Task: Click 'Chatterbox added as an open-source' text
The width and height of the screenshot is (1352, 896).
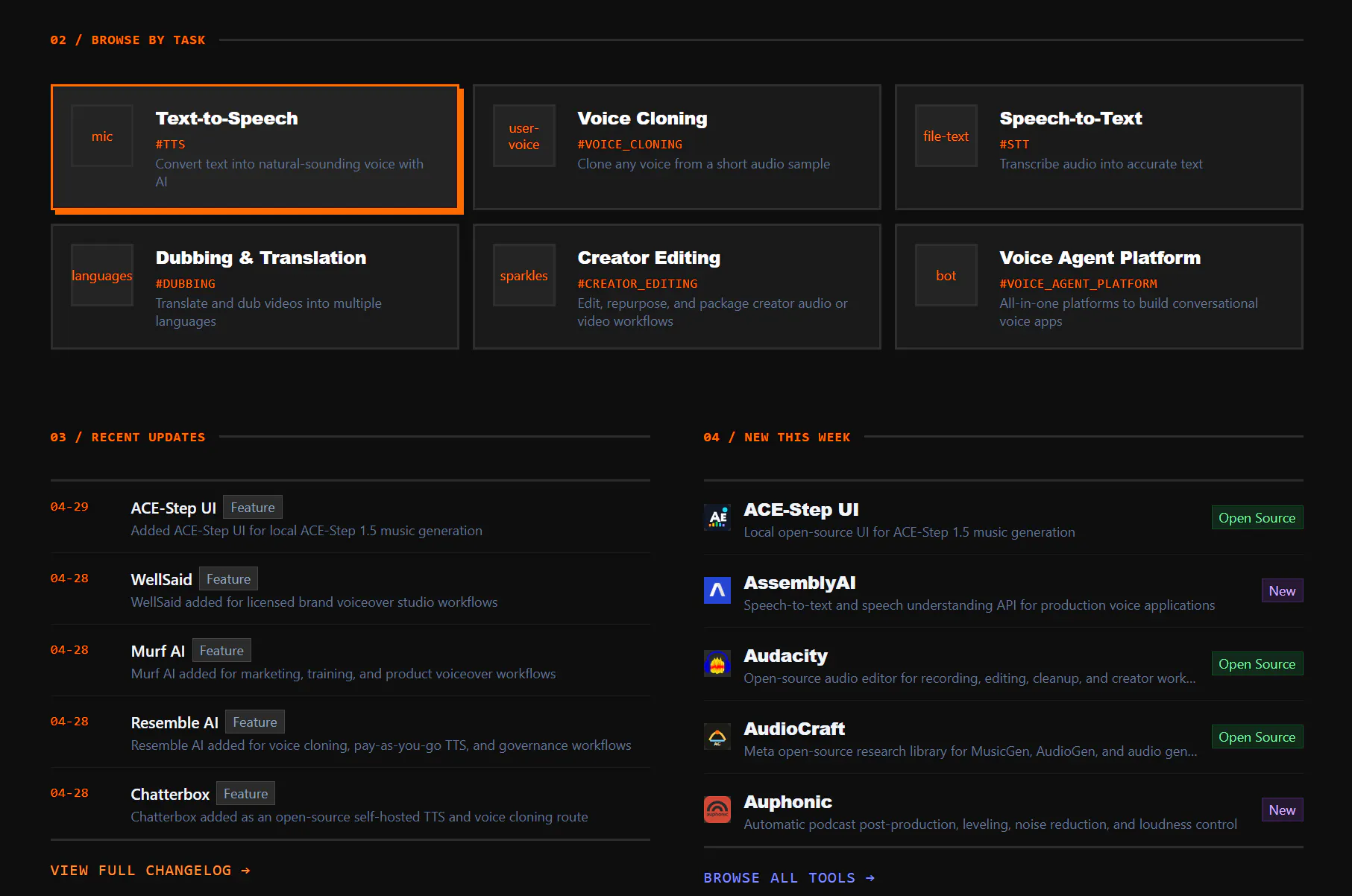Action: click(x=359, y=817)
